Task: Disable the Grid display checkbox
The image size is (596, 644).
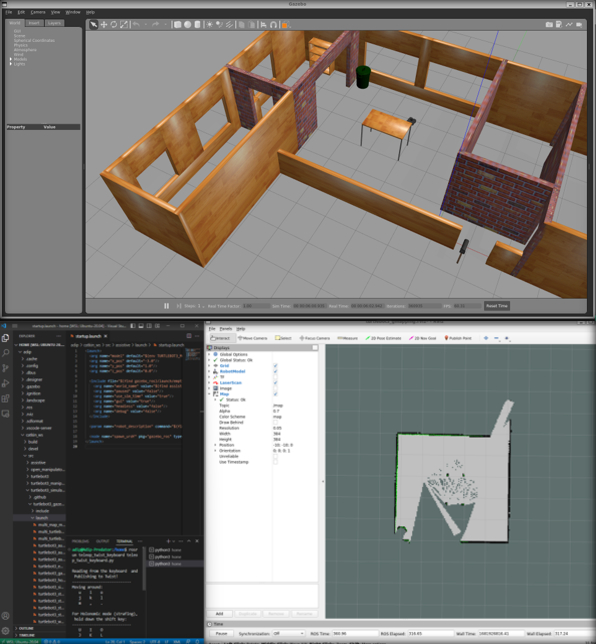Action: (275, 366)
